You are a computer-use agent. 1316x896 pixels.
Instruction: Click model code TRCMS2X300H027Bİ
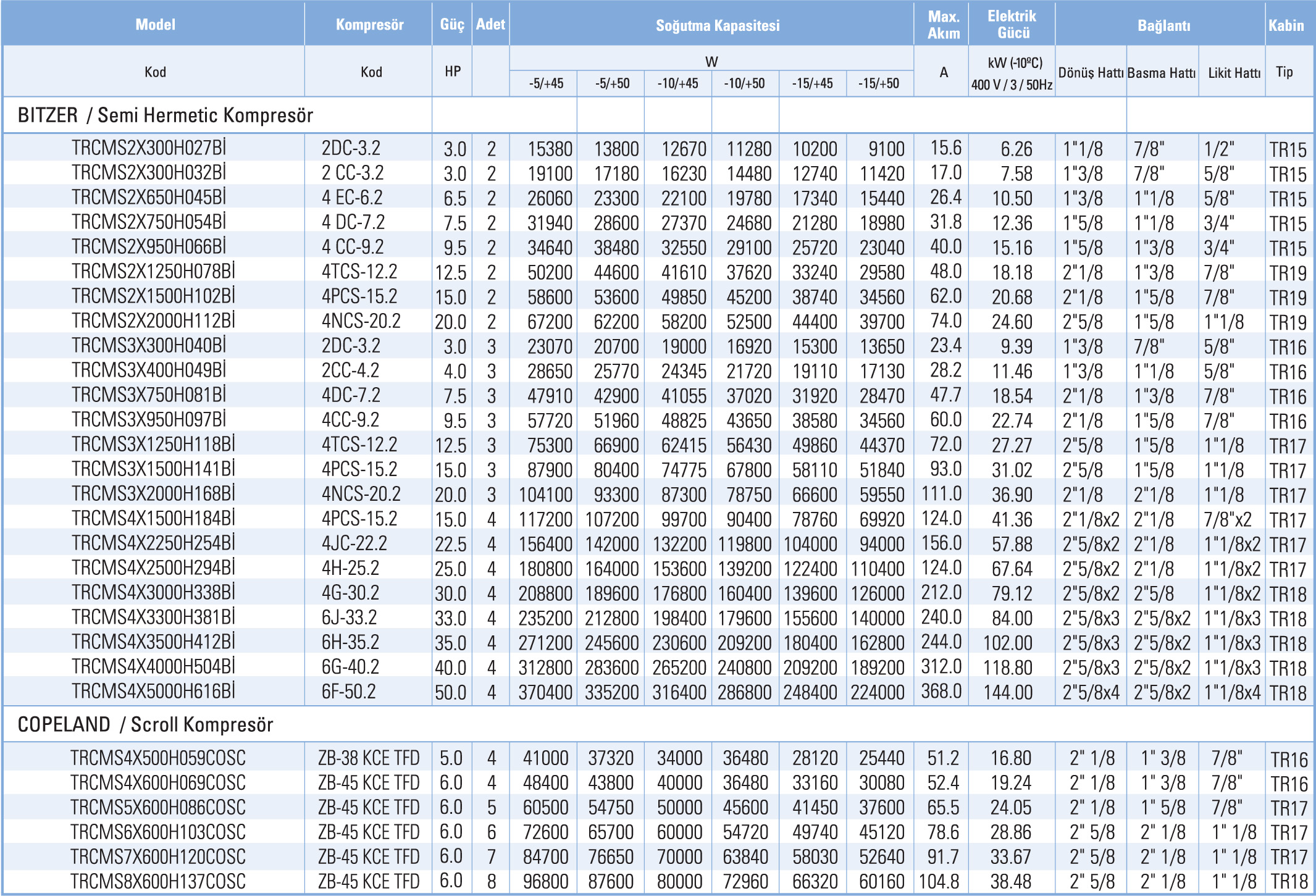148,148
